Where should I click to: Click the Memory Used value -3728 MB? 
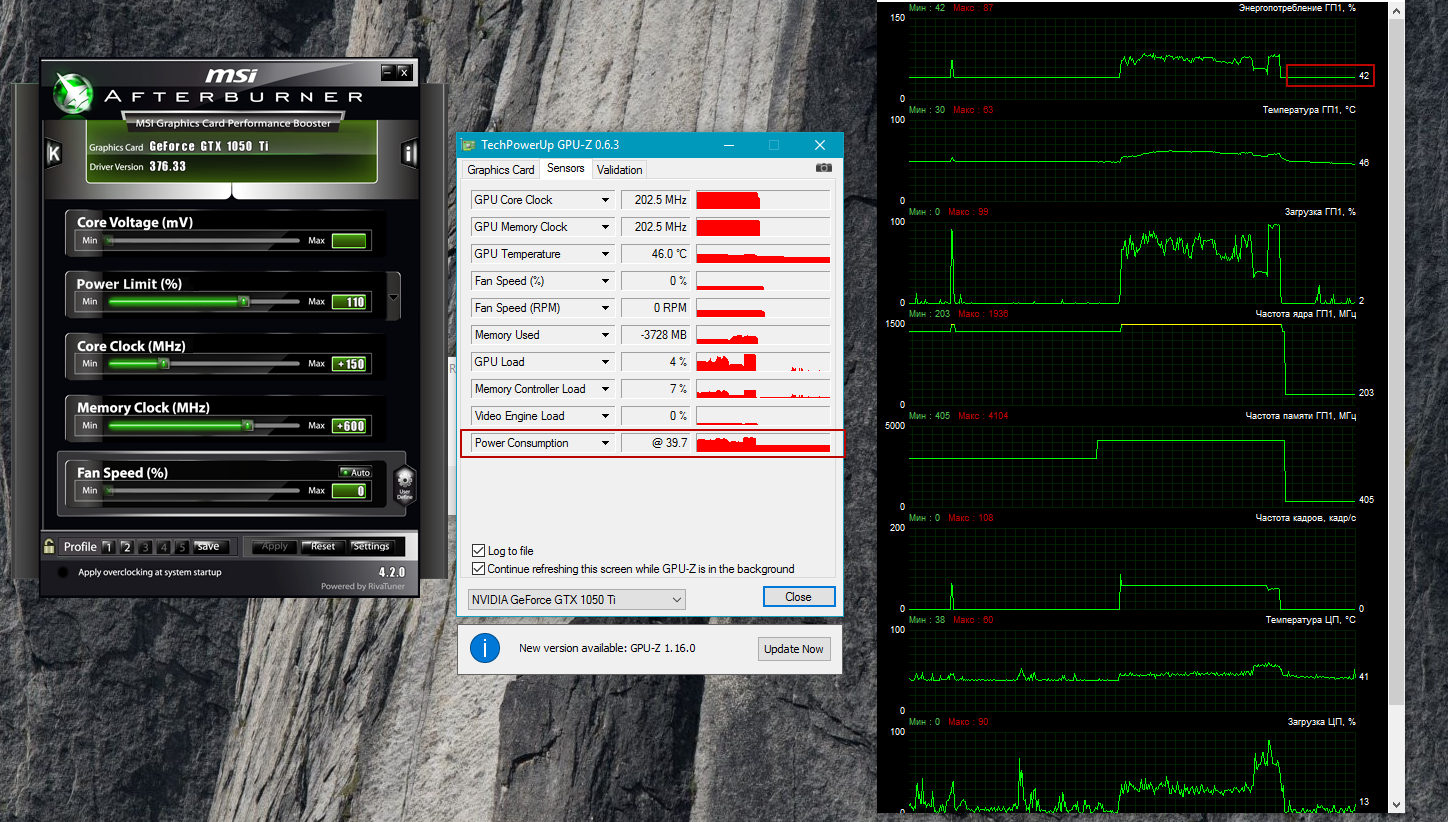(x=655, y=335)
